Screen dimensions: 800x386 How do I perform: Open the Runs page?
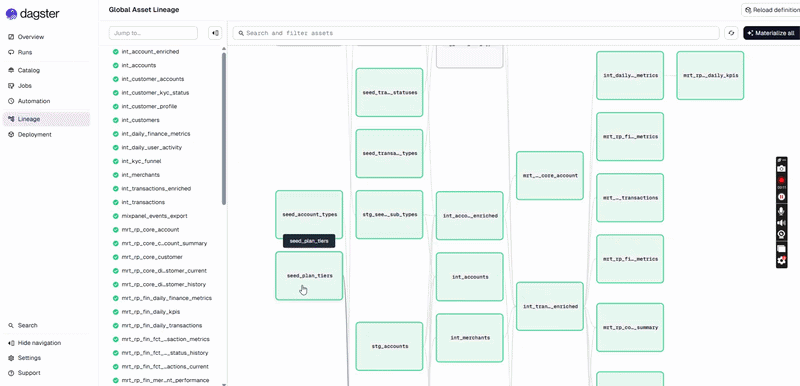pyautogui.click(x=20, y=52)
